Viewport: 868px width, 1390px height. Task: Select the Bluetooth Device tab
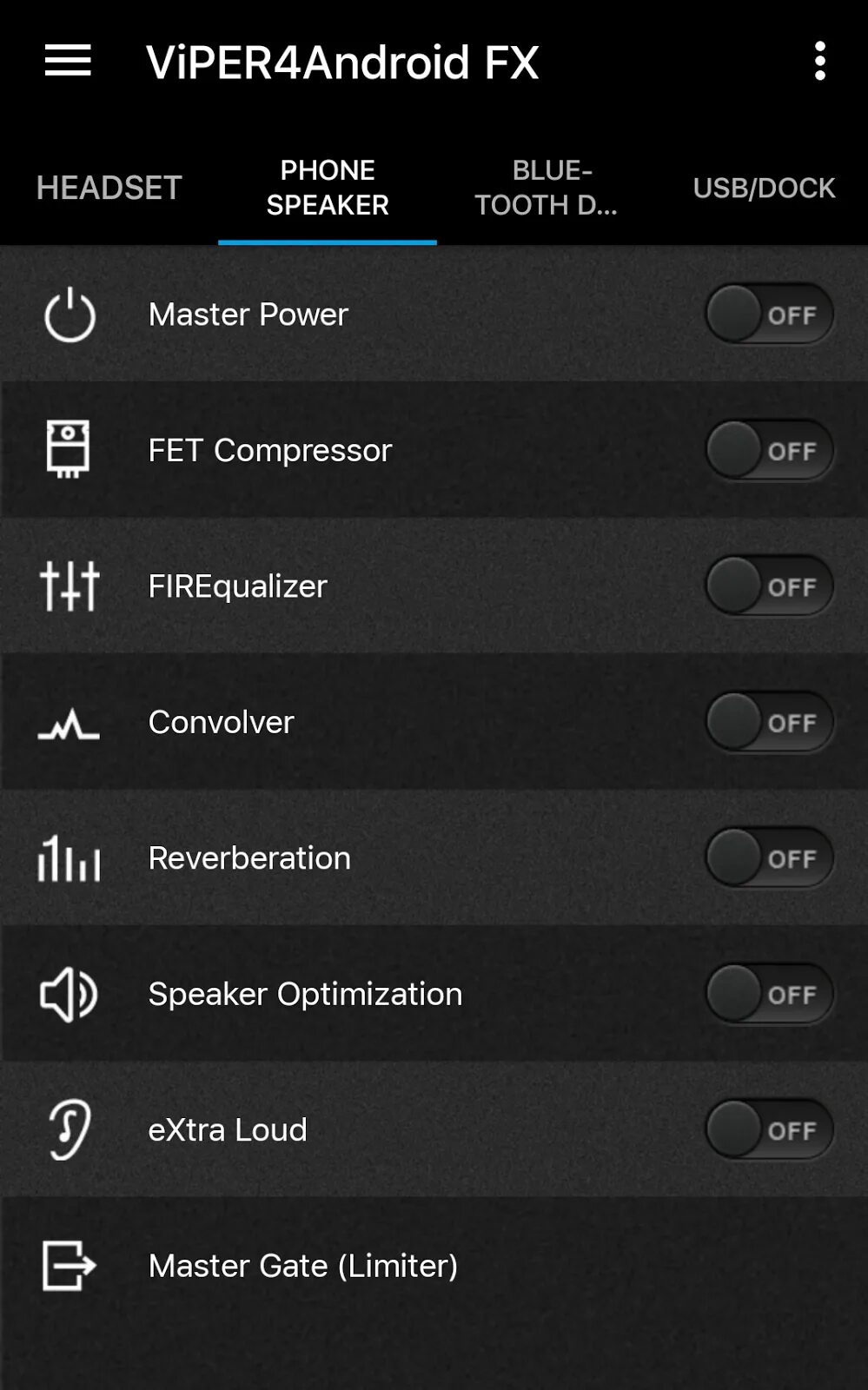(x=546, y=188)
